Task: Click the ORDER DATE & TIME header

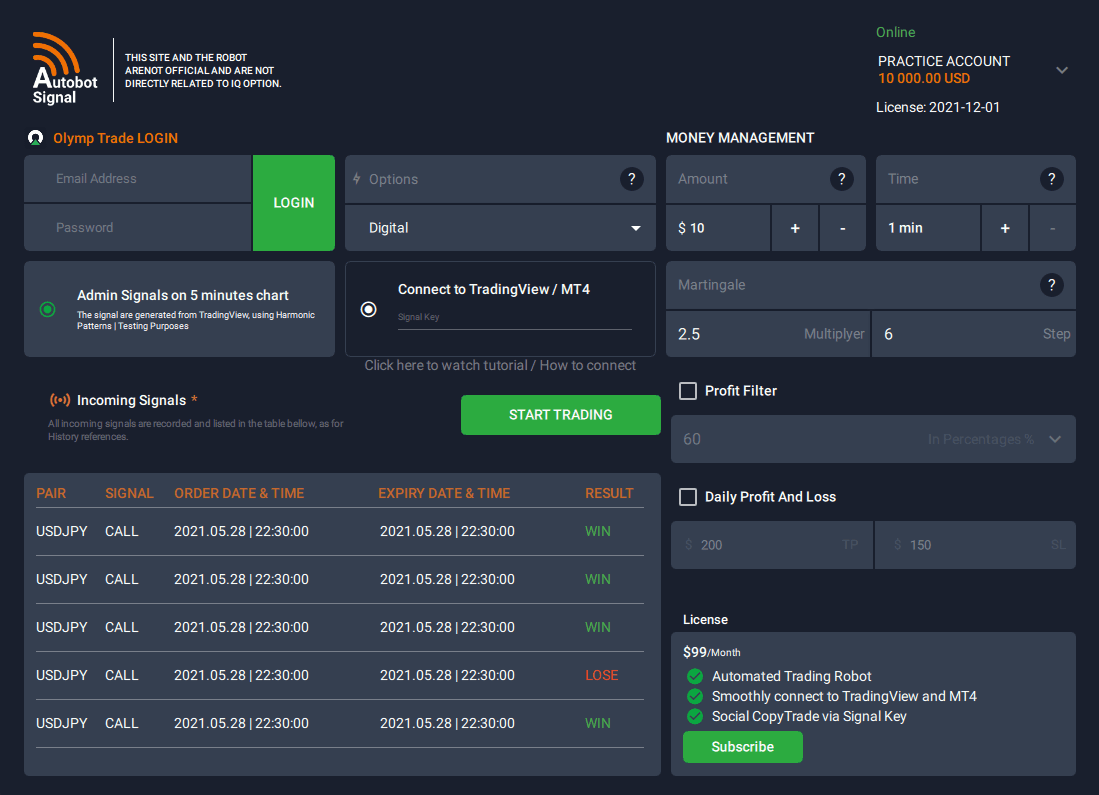Action: coord(239,494)
